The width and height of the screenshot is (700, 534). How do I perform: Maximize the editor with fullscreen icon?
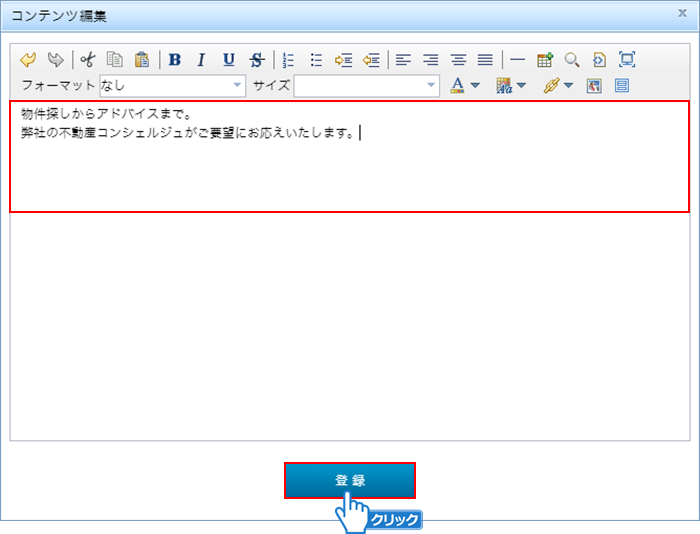tap(627, 60)
